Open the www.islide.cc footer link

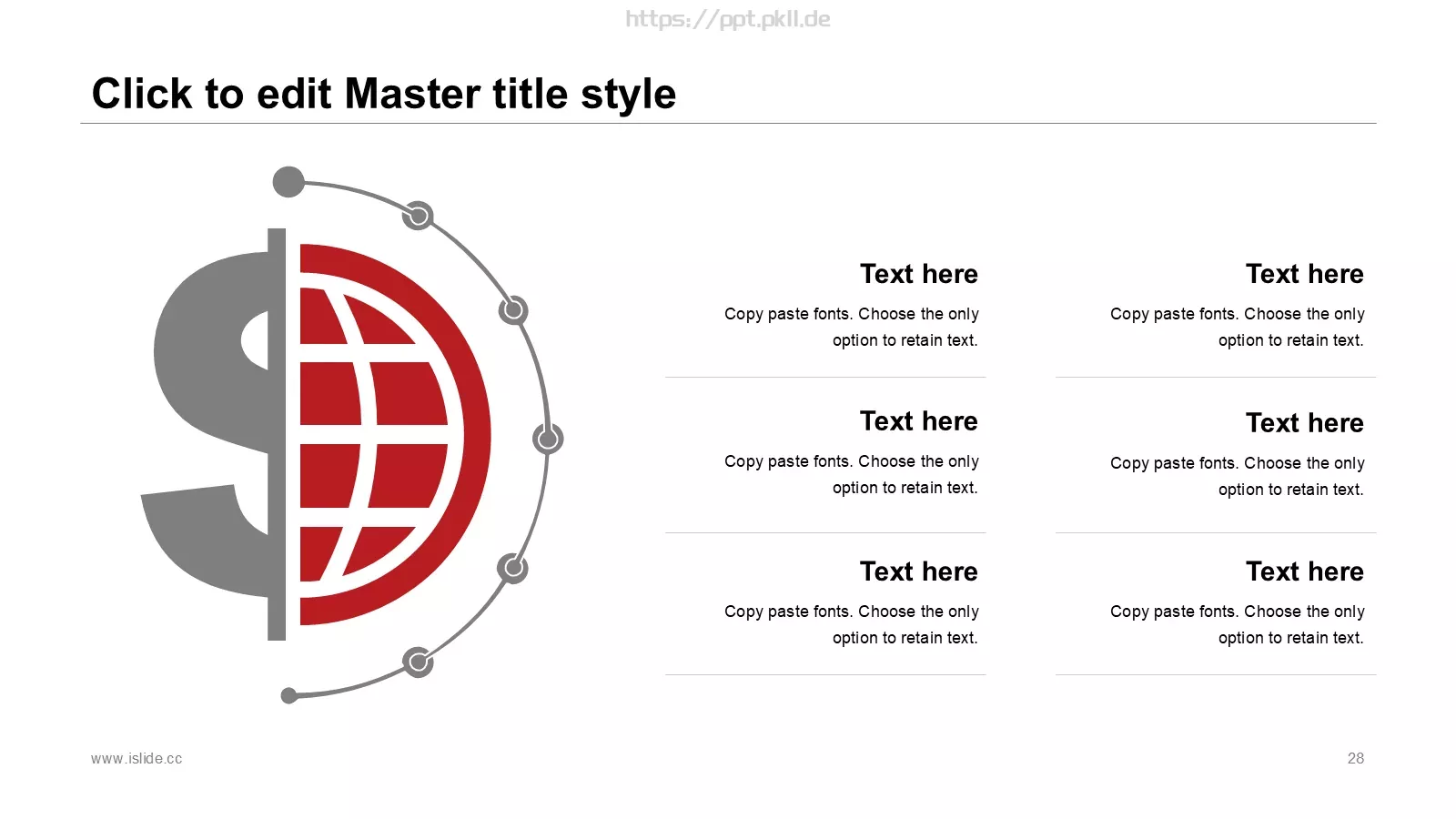coord(136,758)
